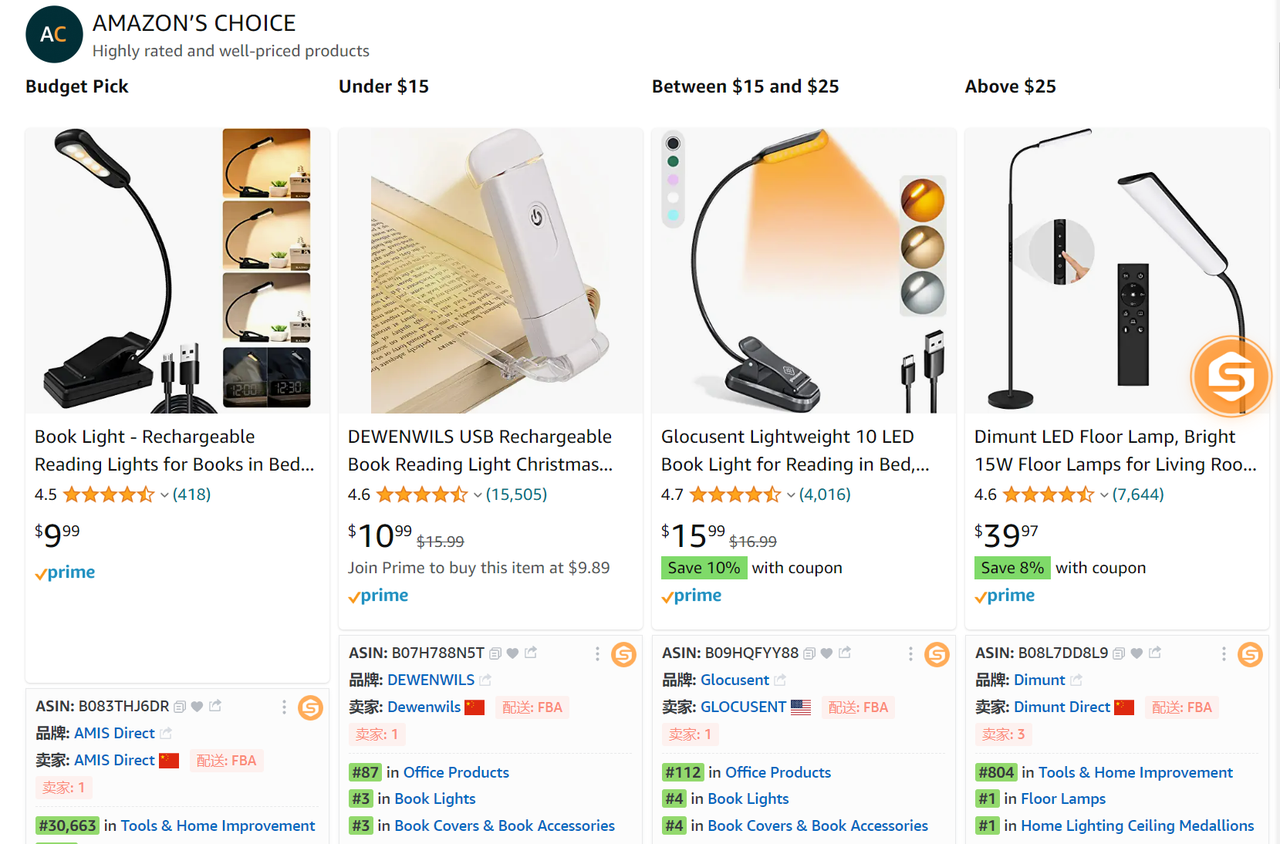This screenshot has height=844, width=1280.
Task: Open the 15,505 reviews link
Action: [x=516, y=494]
